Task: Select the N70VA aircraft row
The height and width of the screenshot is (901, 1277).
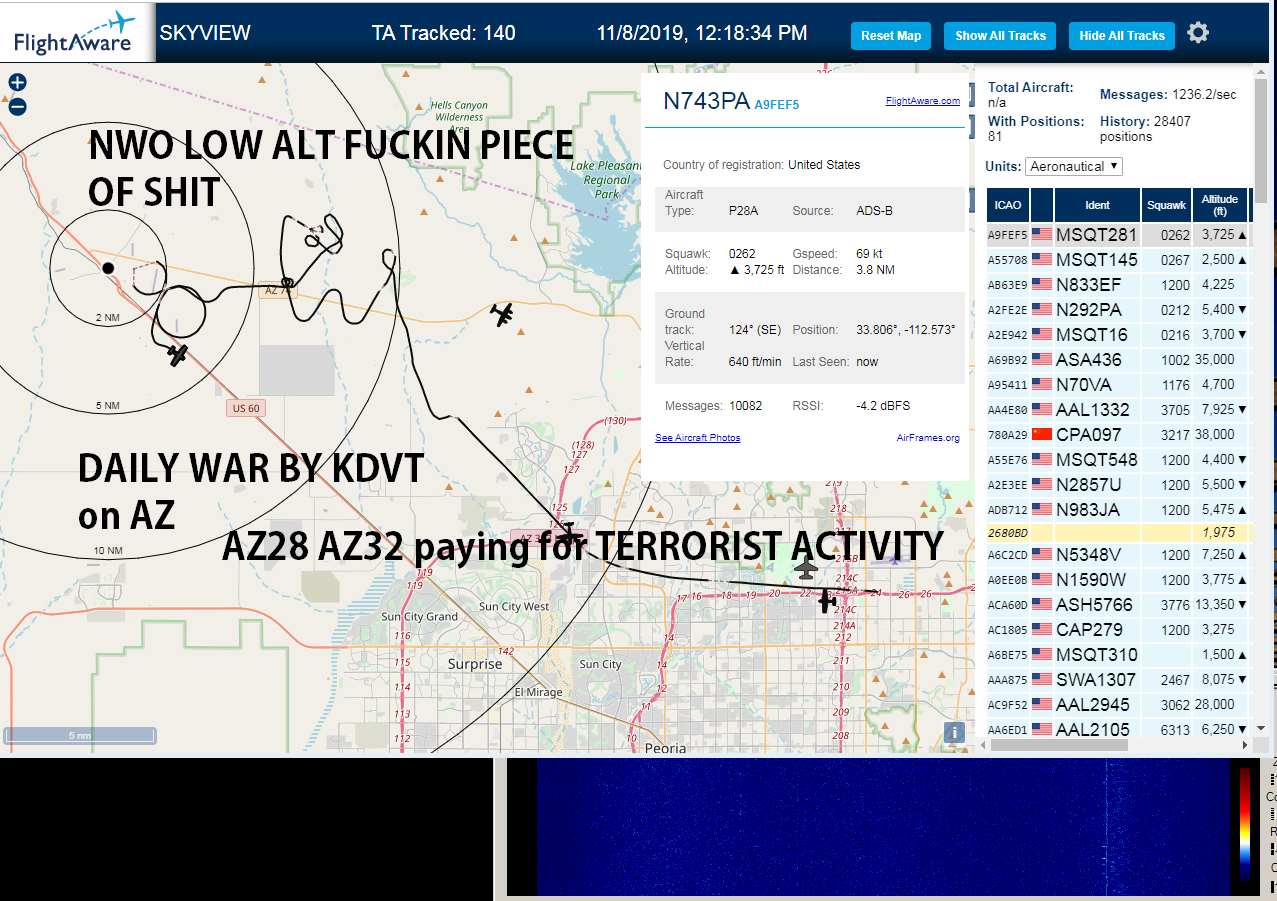Action: (1118, 385)
